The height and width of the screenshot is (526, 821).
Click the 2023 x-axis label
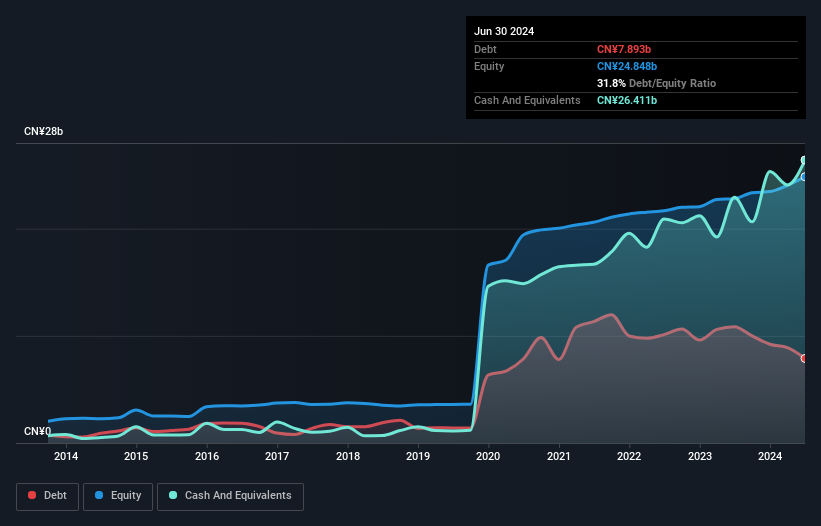(700, 456)
